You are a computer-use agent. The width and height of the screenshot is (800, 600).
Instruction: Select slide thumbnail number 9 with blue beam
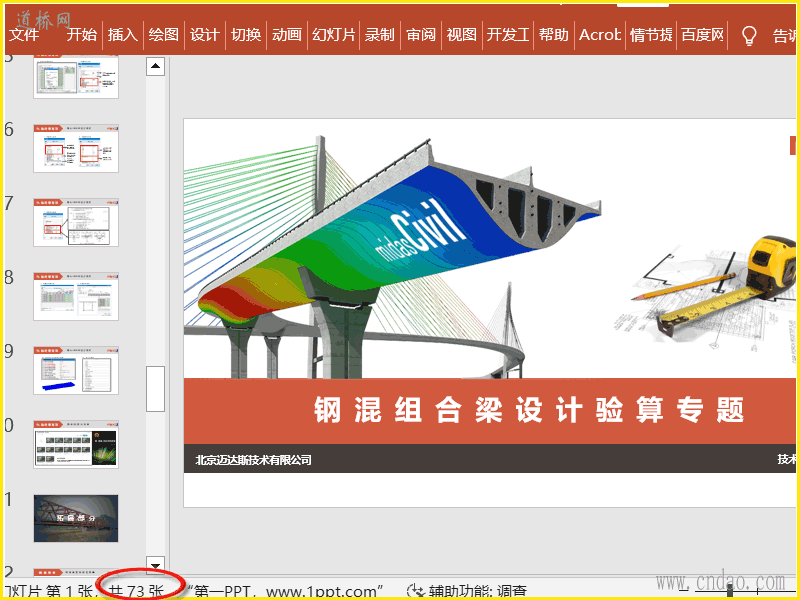click(76, 370)
